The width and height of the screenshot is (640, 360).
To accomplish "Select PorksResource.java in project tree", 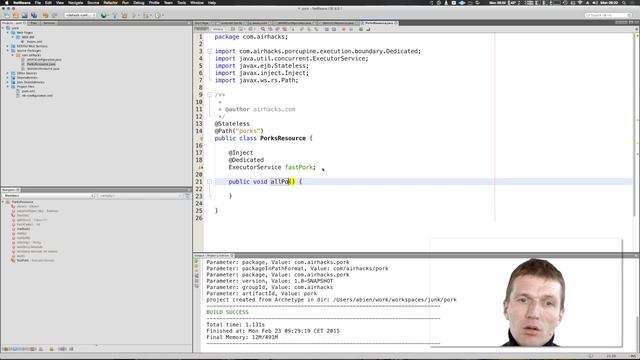I will (x=41, y=64).
